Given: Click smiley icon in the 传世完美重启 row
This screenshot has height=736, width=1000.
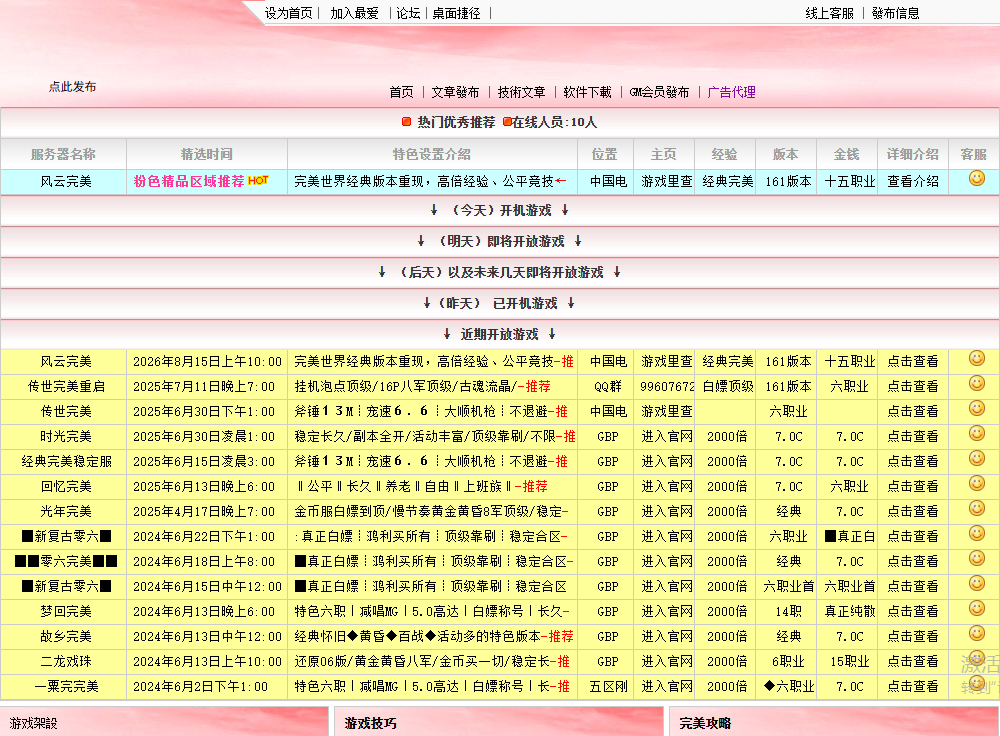Looking at the screenshot, I should click(x=976, y=383).
